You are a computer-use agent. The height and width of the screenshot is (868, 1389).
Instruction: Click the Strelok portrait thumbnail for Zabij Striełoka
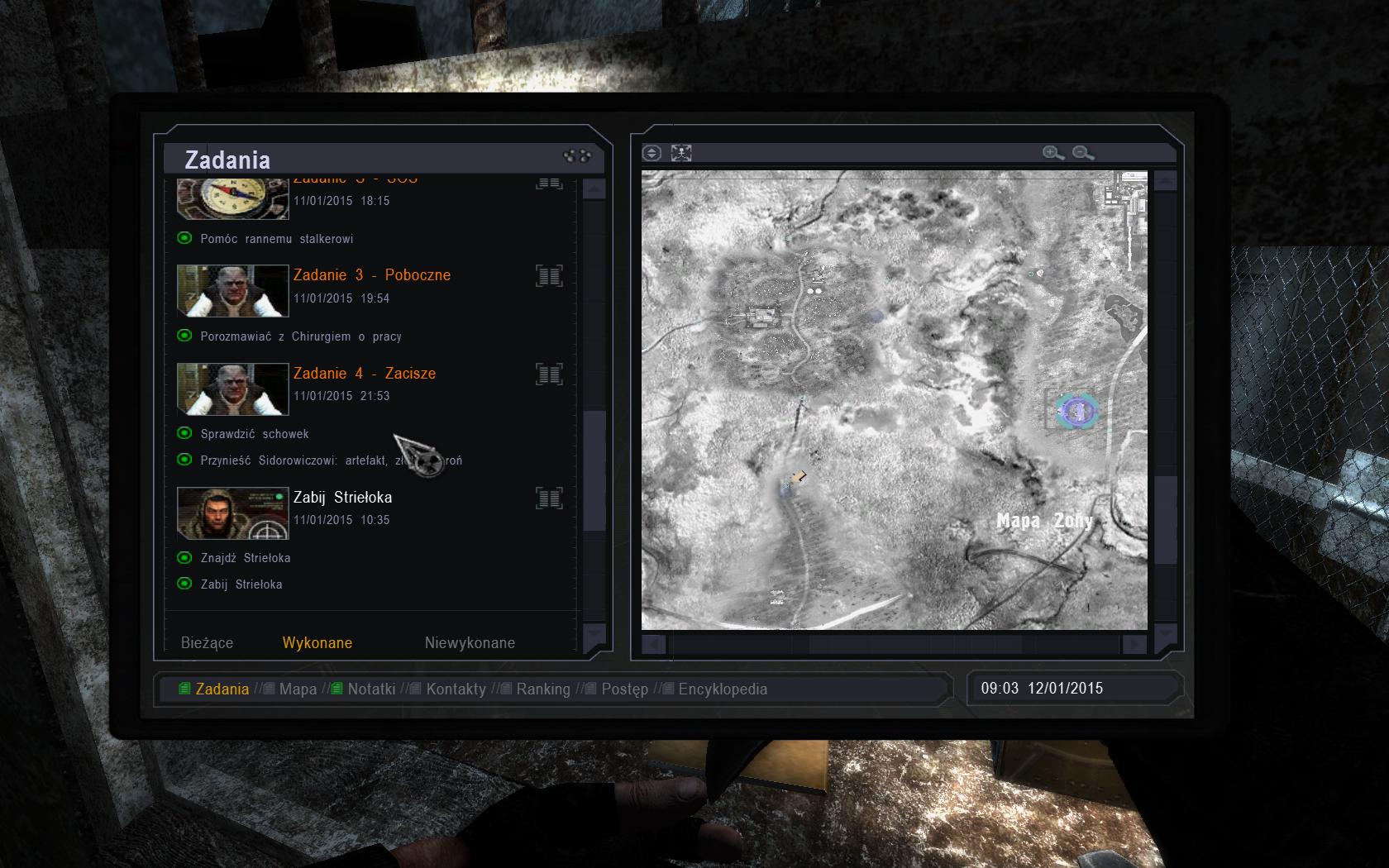(233, 513)
